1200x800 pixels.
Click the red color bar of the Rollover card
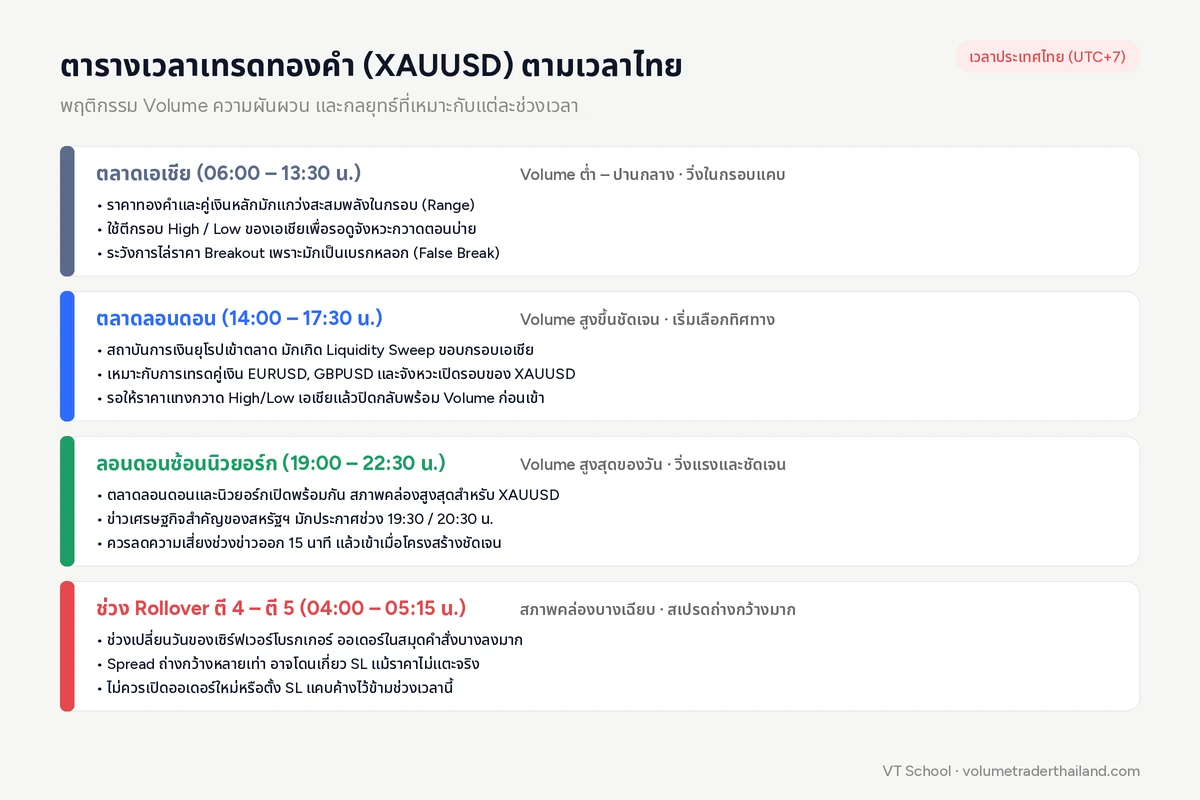click(x=67, y=646)
